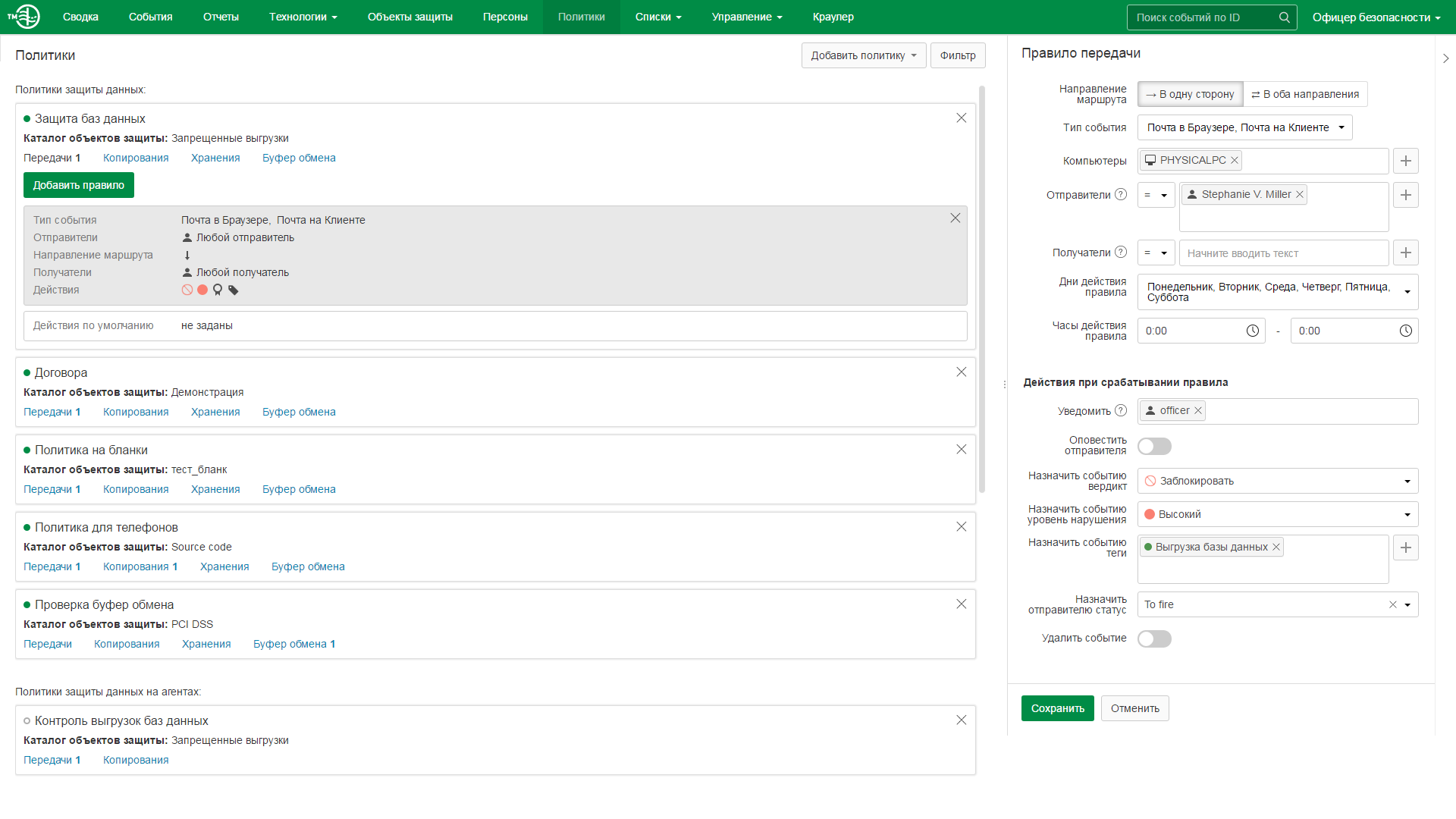Delete the Защита баз данных policy with its X icon
The height and width of the screenshot is (819, 1456).
961,118
